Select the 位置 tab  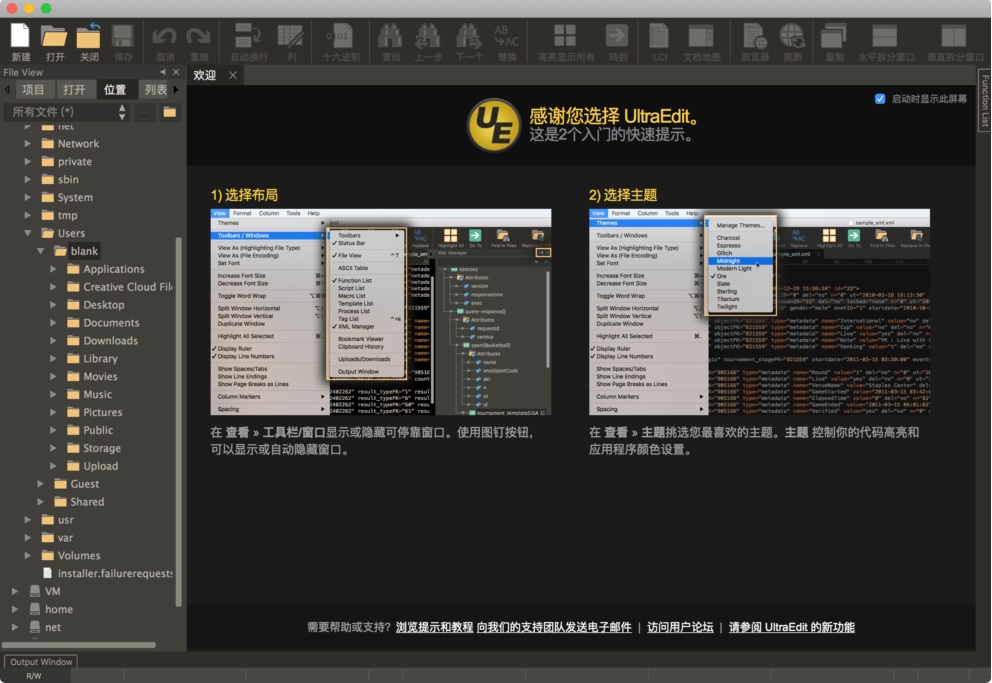tap(115, 89)
